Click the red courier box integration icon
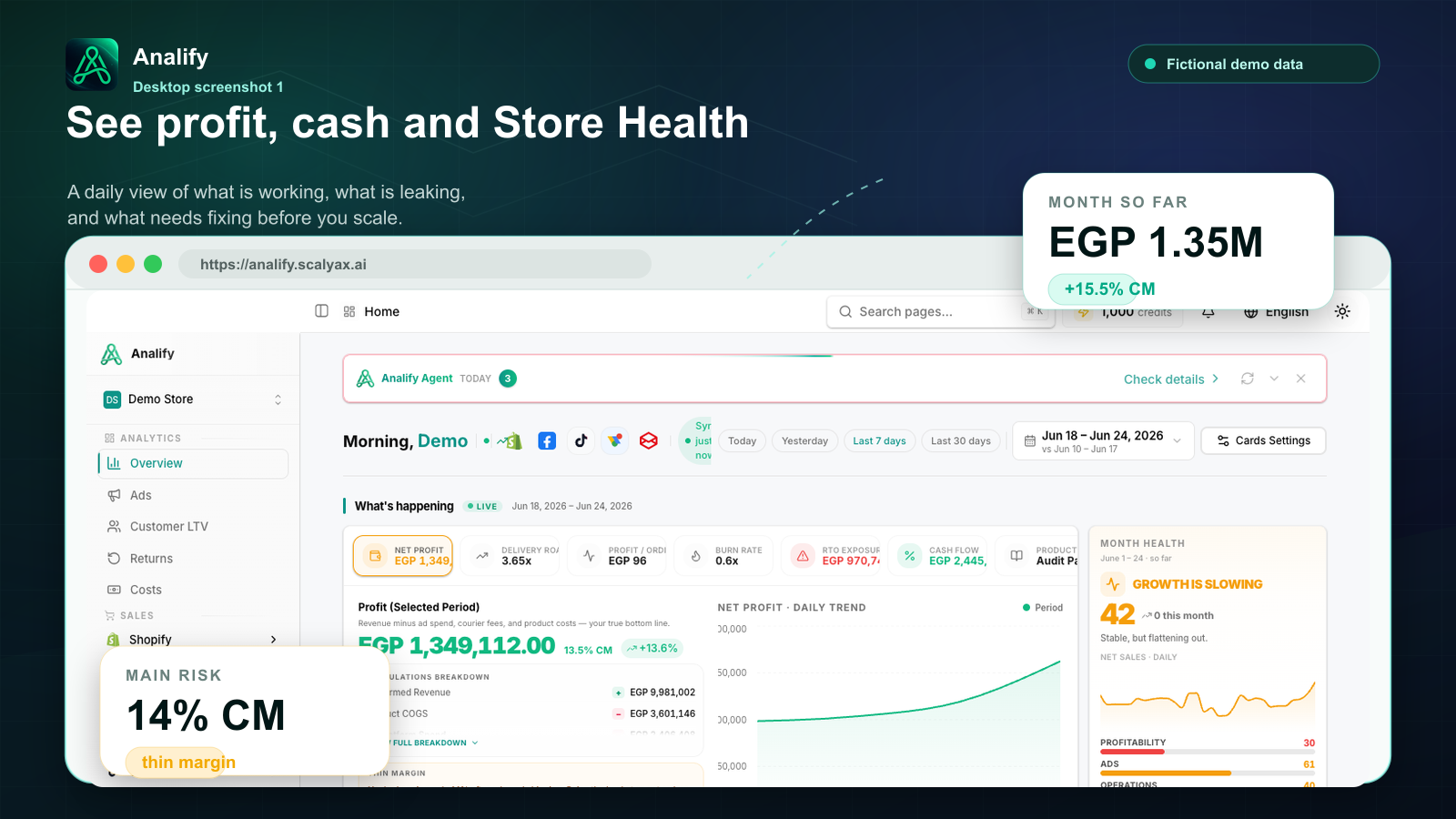1456x819 pixels. pos(649,441)
